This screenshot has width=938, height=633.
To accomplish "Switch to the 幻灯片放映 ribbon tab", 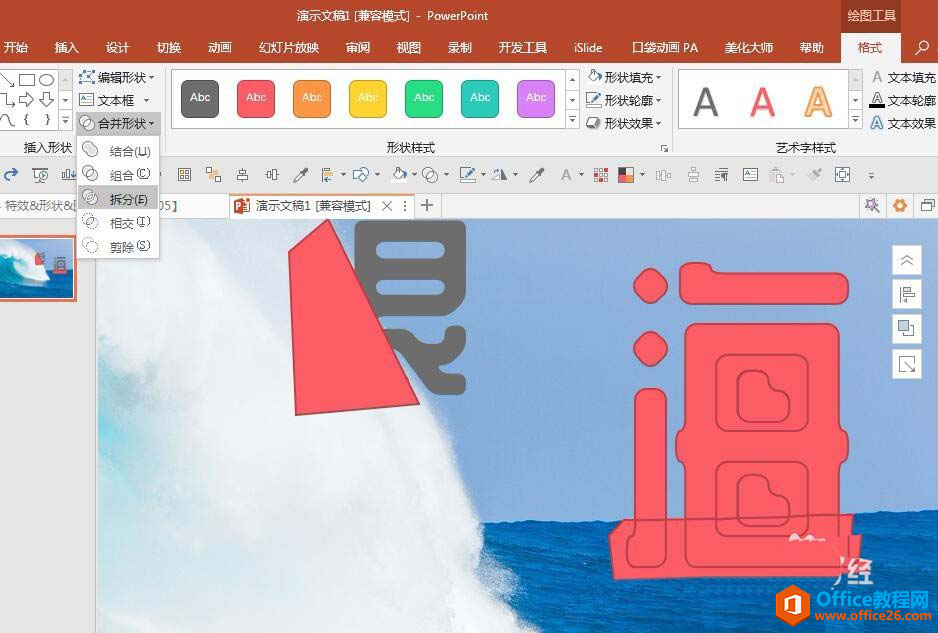I will (289, 47).
